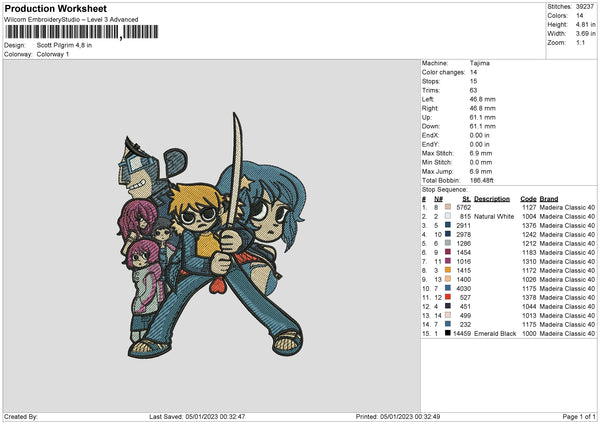Click the 'EndX:' label
The width and height of the screenshot is (600, 424).
coord(430,135)
